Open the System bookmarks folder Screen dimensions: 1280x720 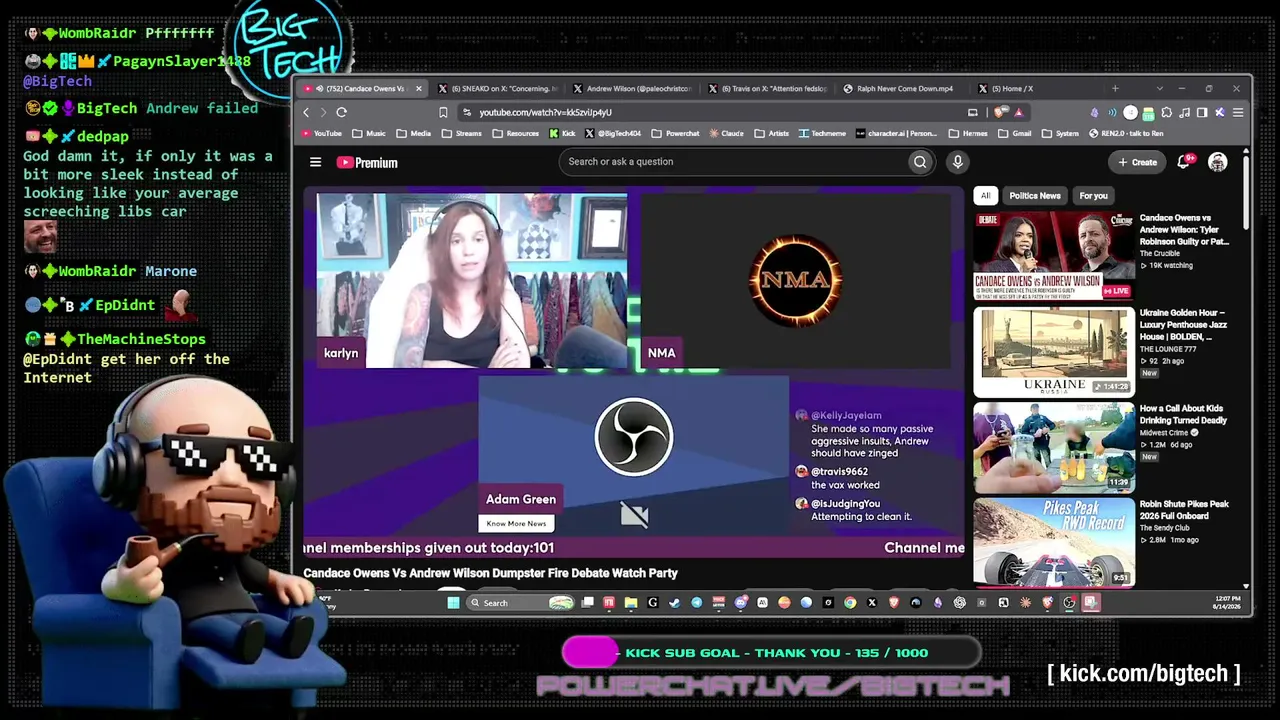click(1059, 133)
